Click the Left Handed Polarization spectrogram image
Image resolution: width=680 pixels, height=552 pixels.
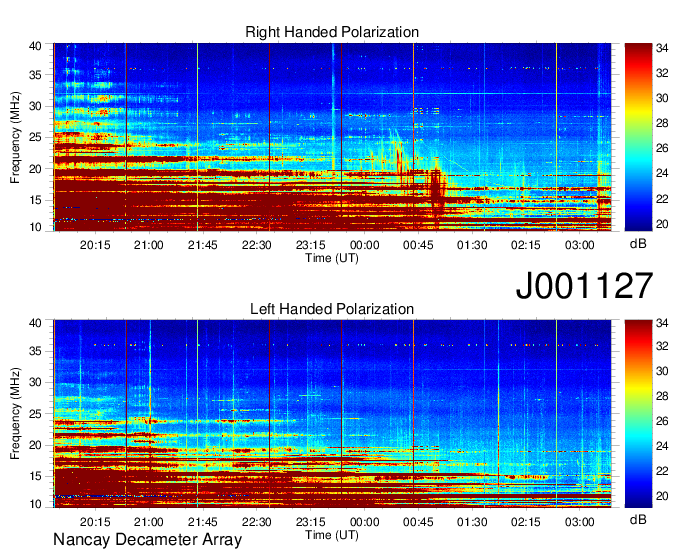tap(332, 414)
